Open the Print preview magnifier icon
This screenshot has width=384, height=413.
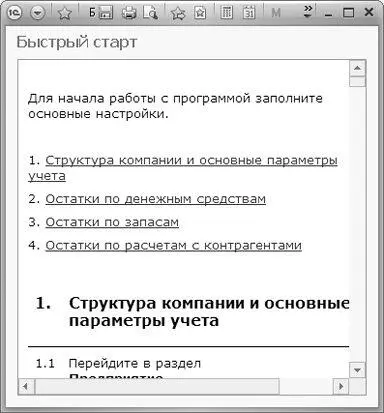click(x=151, y=13)
